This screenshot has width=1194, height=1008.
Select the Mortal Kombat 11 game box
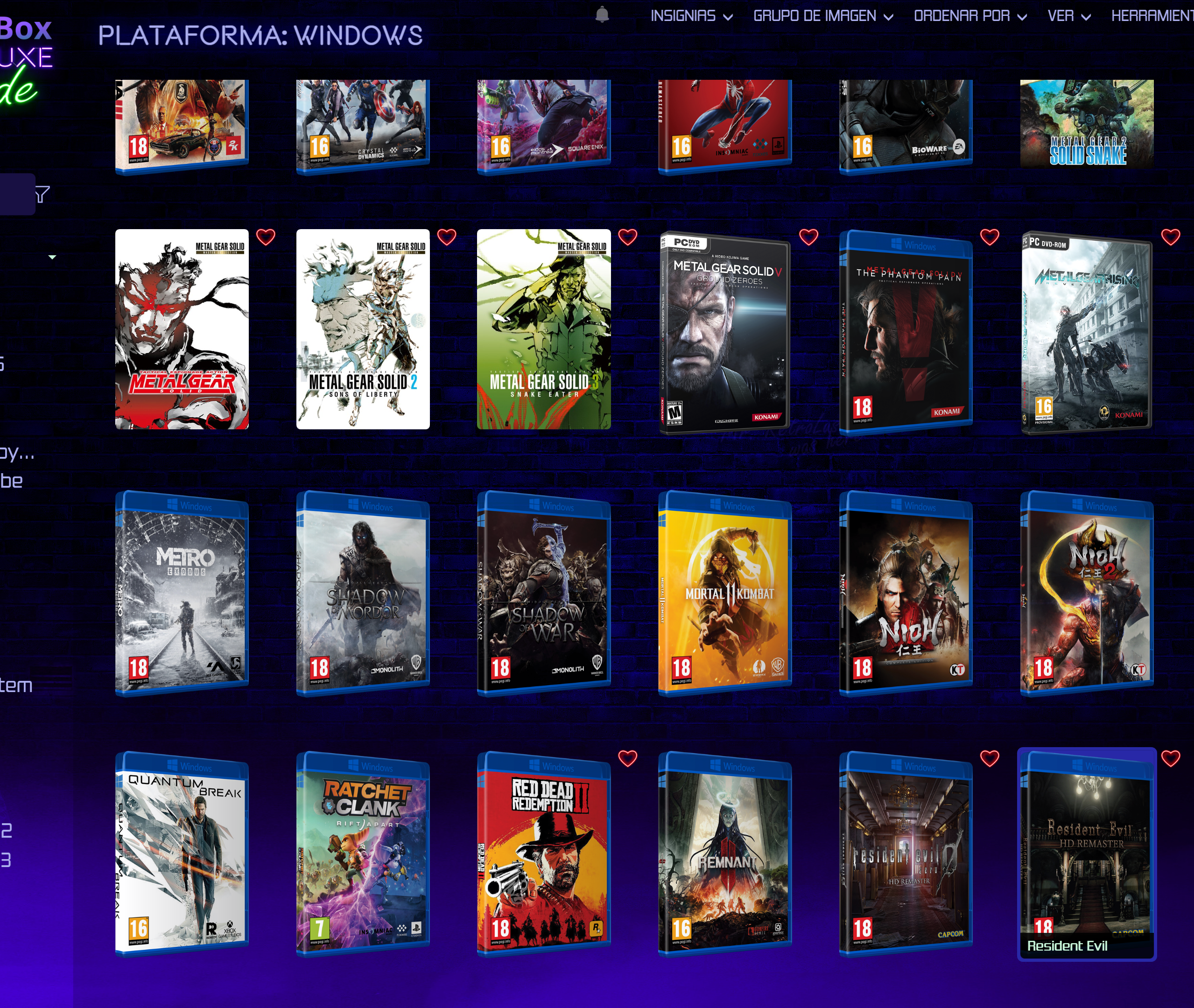(725, 594)
